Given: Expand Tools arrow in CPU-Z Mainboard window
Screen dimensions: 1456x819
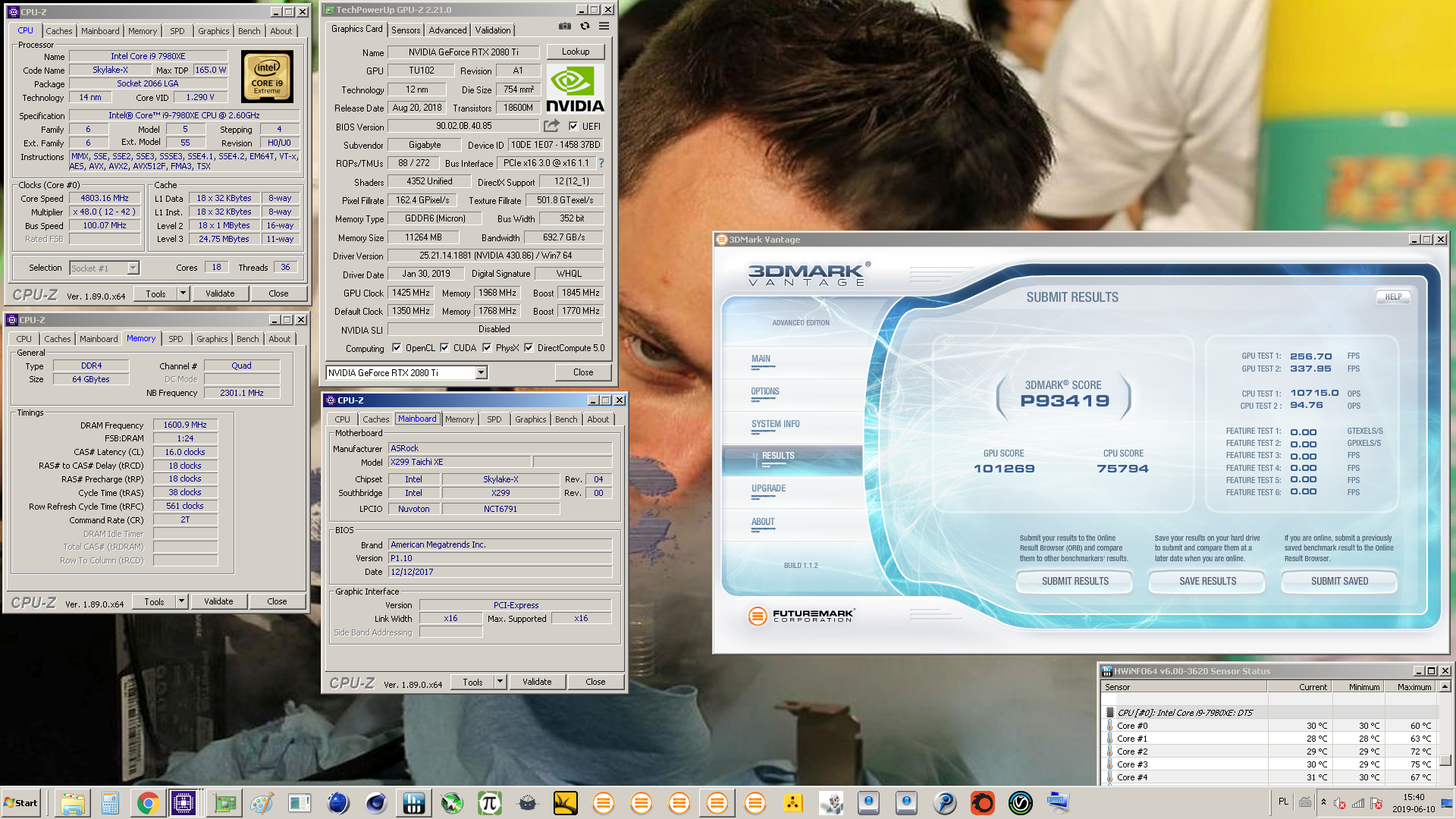Looking at the screenshot, I should (x=500, y=682).
